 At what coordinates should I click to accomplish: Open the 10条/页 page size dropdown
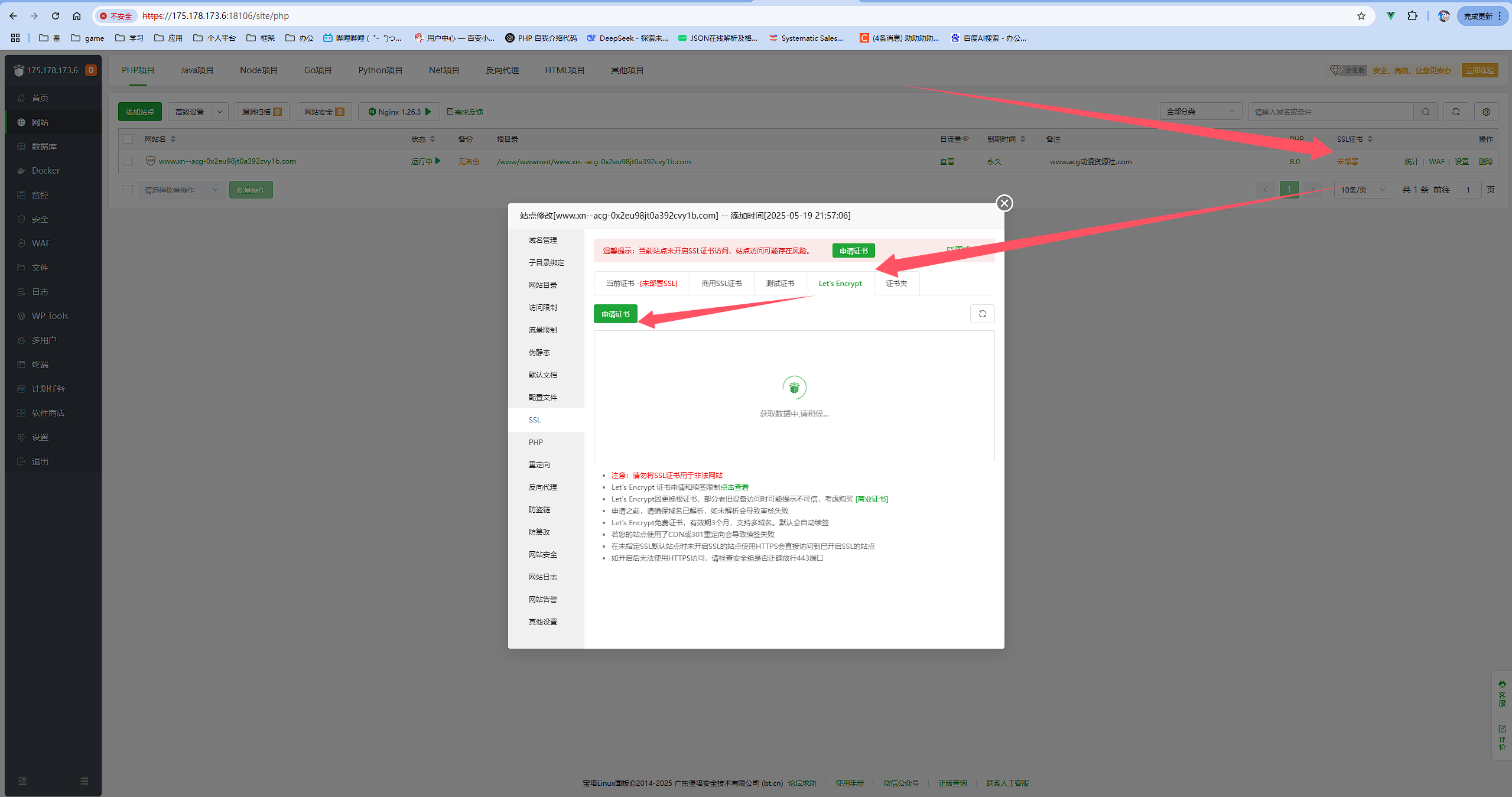pos(1362,190)
